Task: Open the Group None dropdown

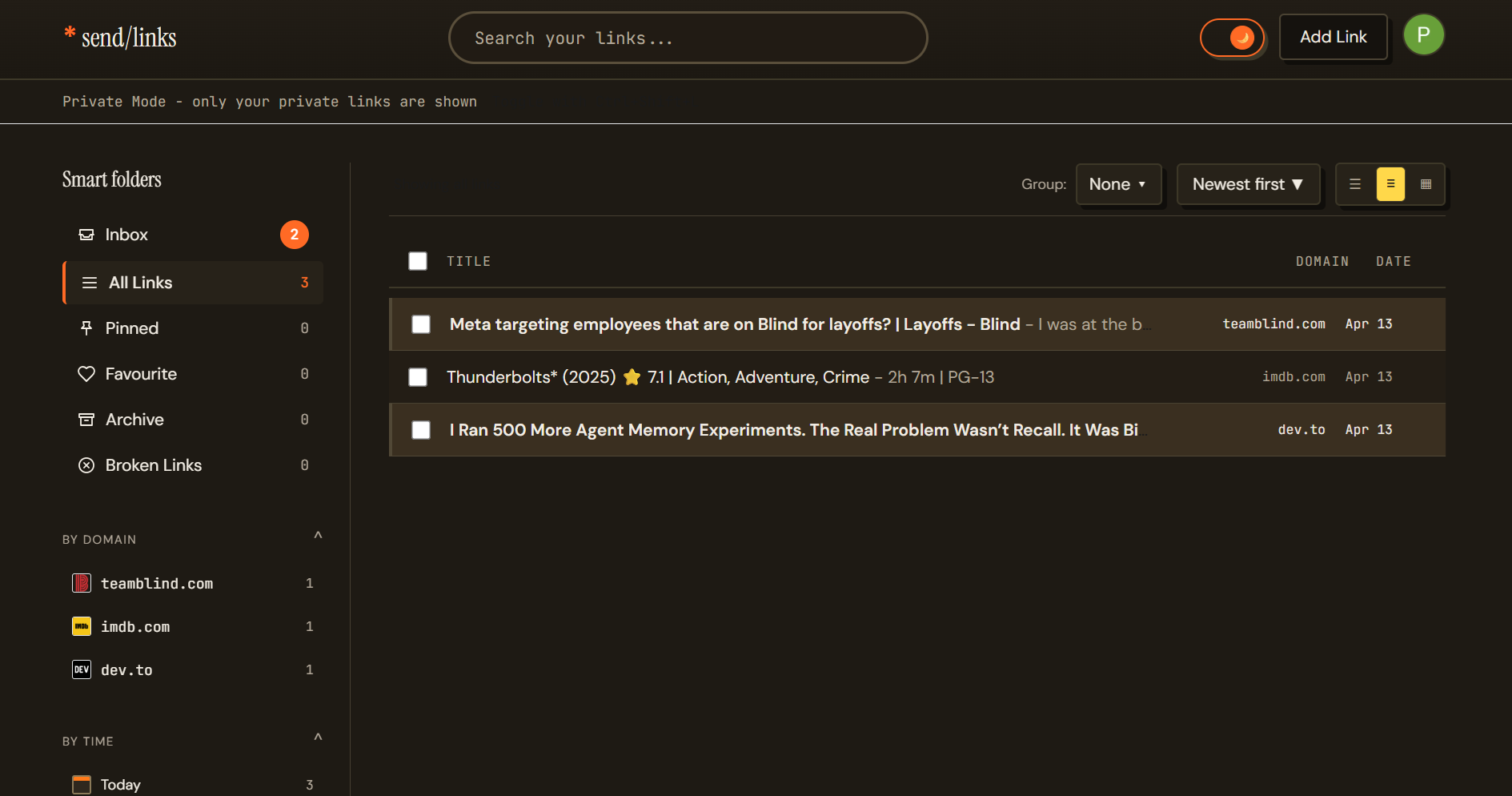Action: click(1119, 184)
